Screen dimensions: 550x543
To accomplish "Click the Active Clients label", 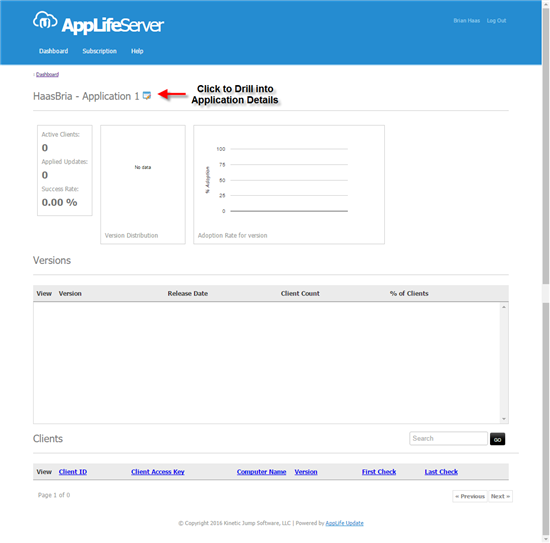I will point(61,134).
